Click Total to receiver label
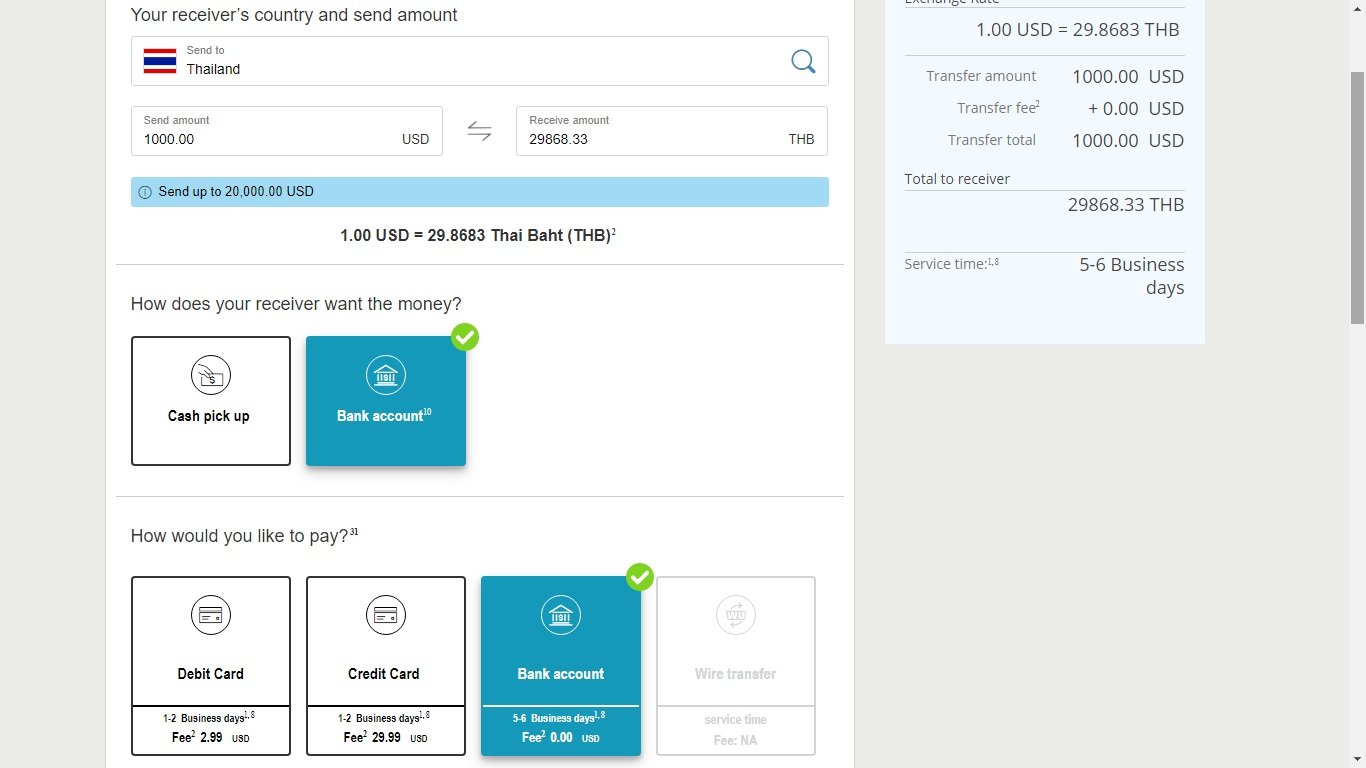The width and height of the screenshot is (1366, 768). [957, 179]
